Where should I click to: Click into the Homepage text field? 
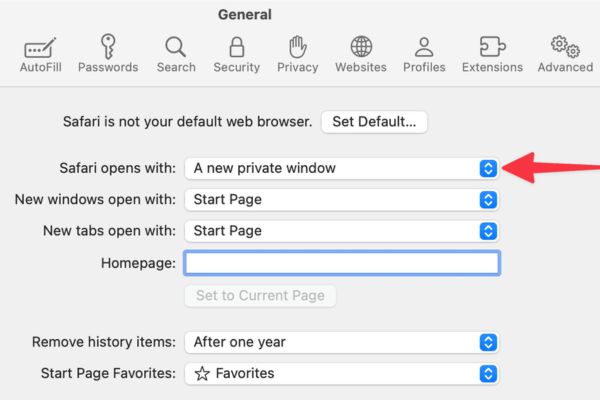[341, 263]
